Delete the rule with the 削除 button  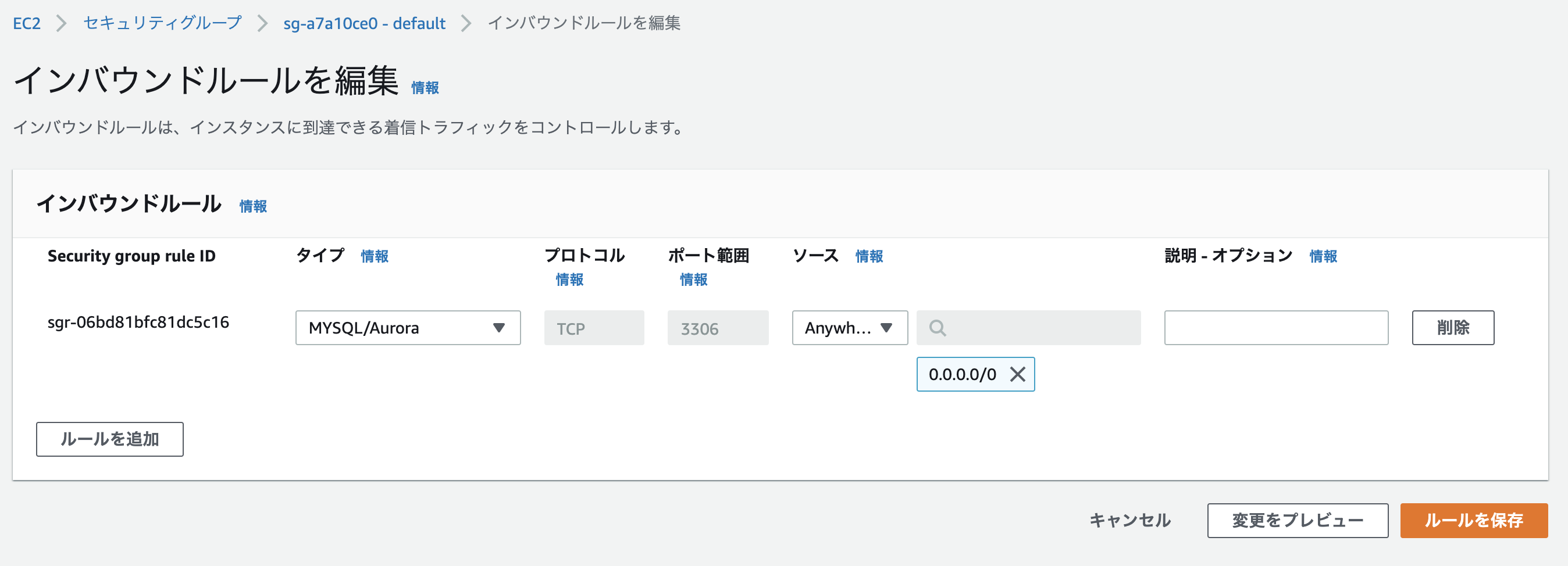click(1453, 328)
